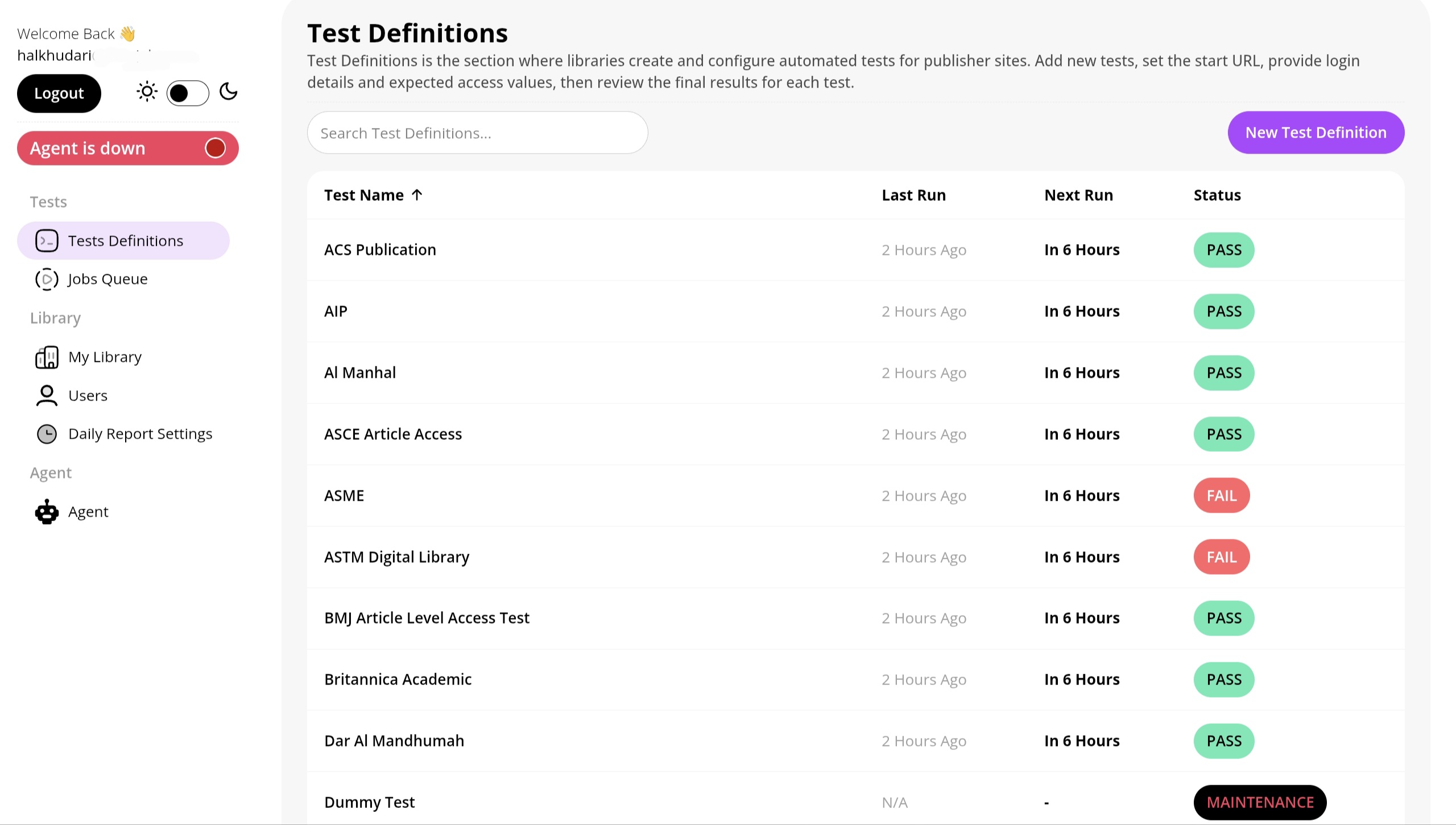Click the Agent robot icon

click(x=47, y=511)
